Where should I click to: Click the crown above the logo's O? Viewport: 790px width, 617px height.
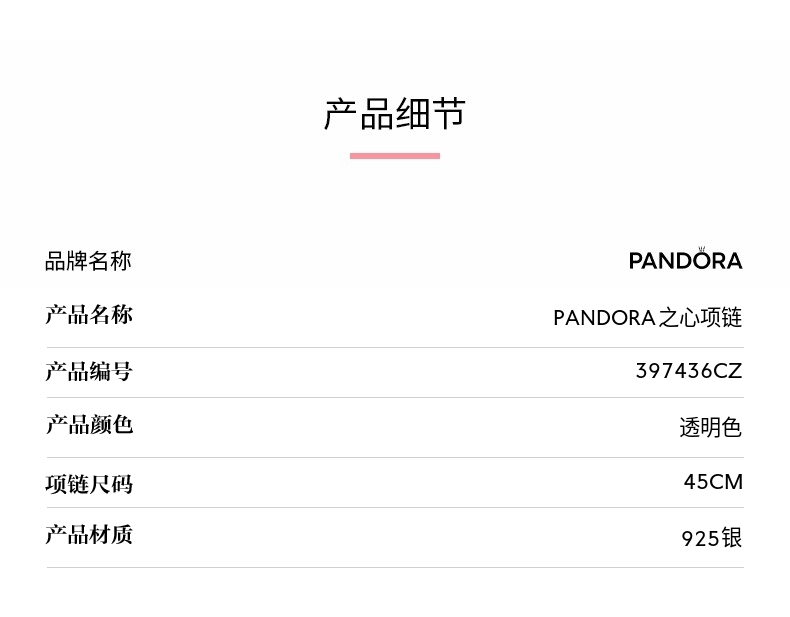(701, 249)
